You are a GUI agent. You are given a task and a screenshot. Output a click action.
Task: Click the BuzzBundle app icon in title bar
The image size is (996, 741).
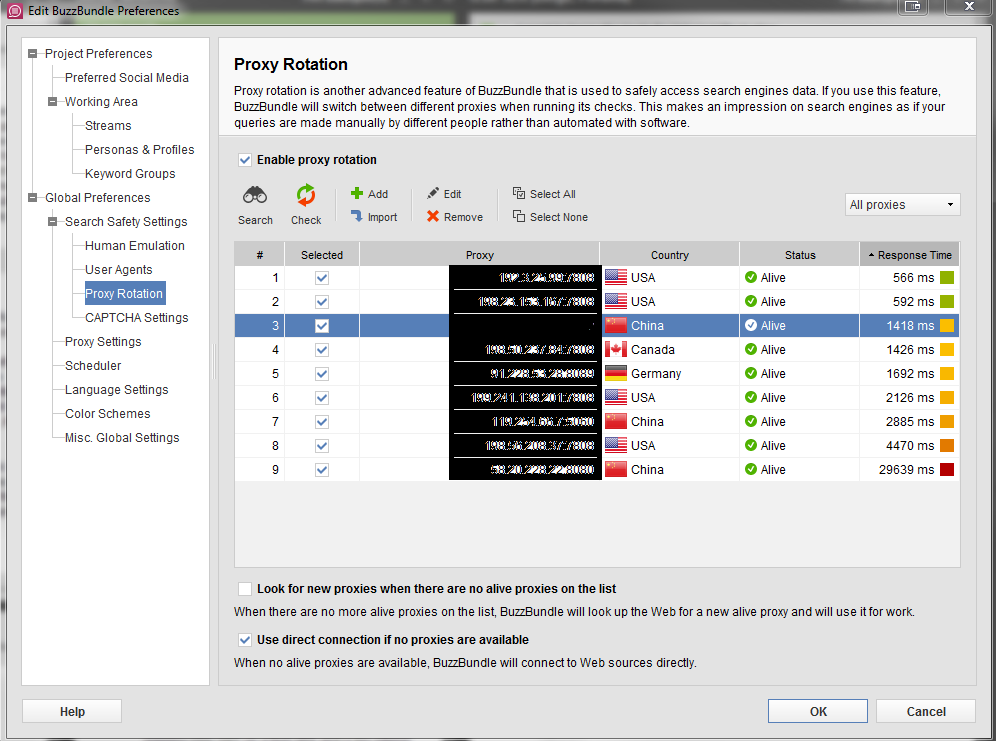coord(14,10)
